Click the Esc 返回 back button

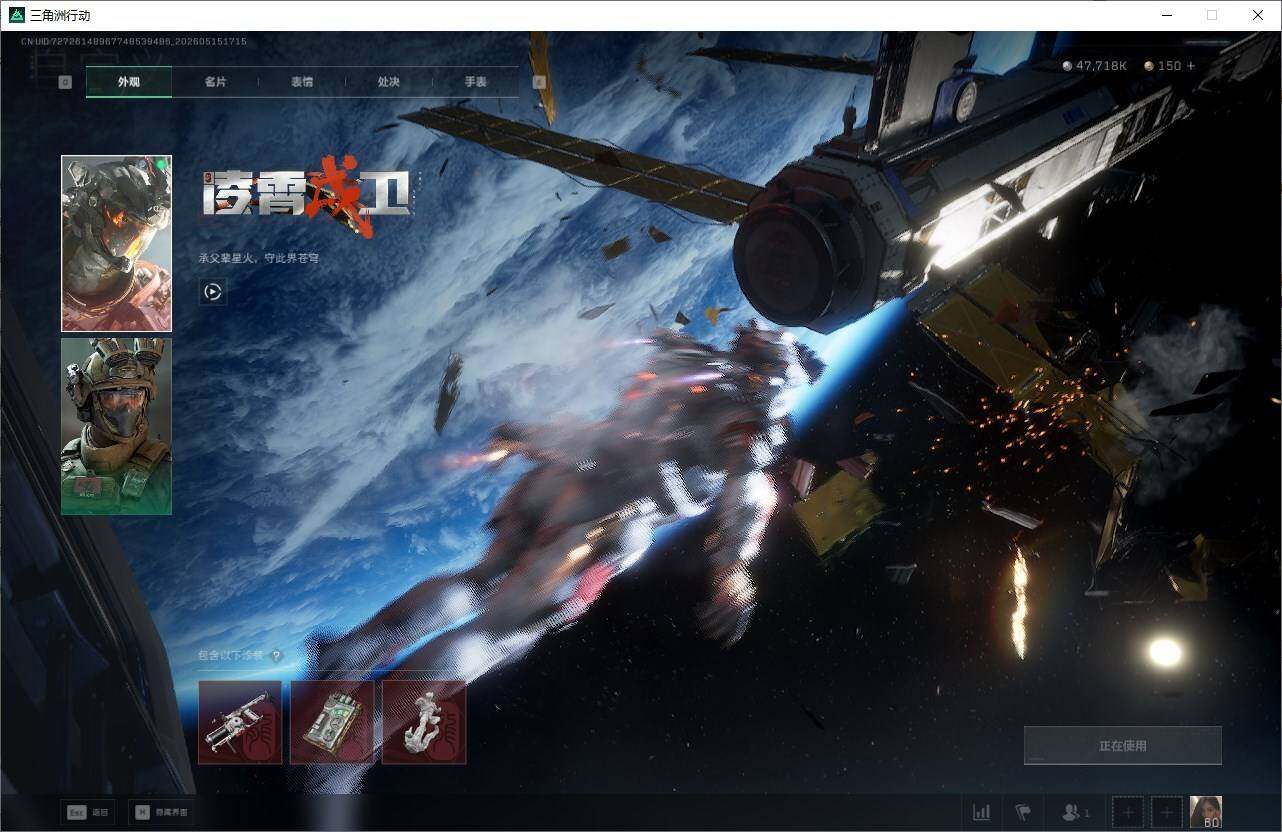tap(88, 813)
